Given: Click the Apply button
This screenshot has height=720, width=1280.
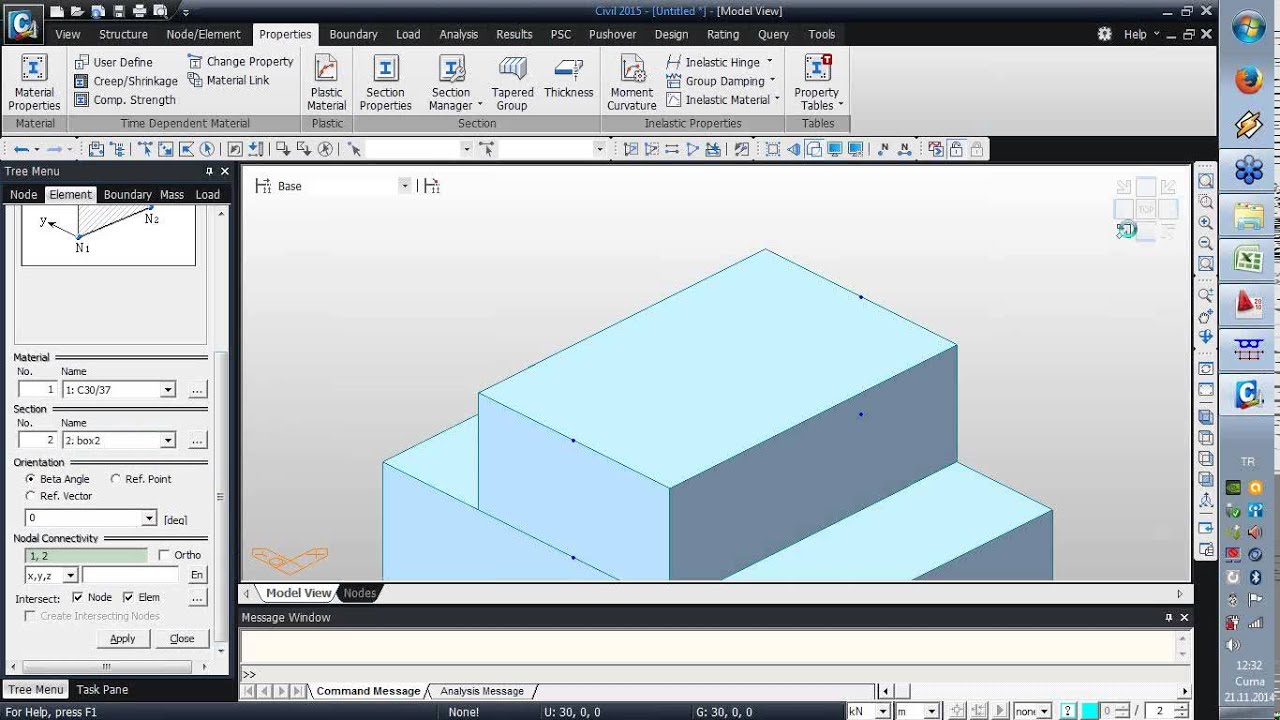Looking at the screenshot, I should pos(122,639).
